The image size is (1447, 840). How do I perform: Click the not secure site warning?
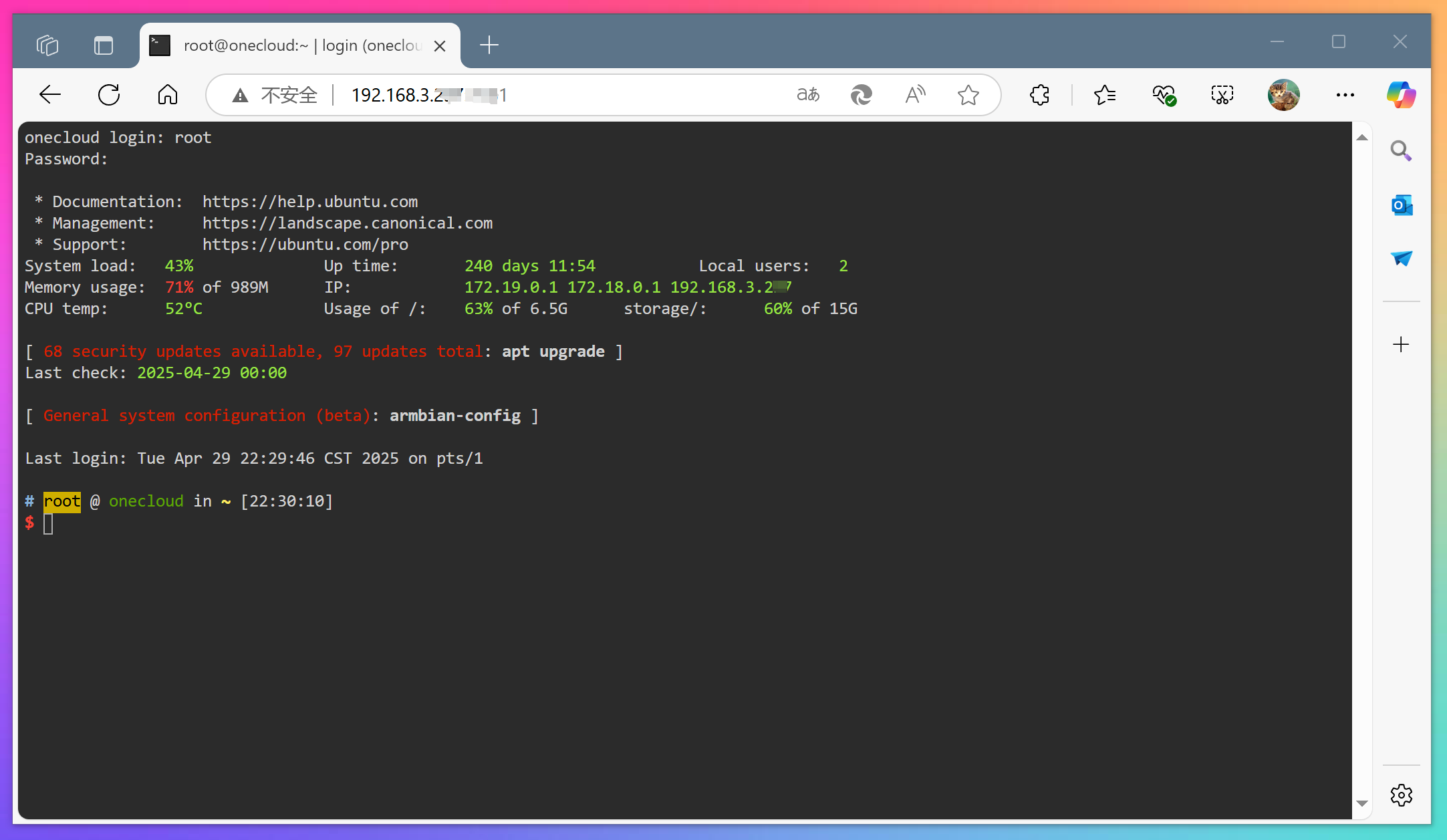pyautogui.click(x=274, y=95)
